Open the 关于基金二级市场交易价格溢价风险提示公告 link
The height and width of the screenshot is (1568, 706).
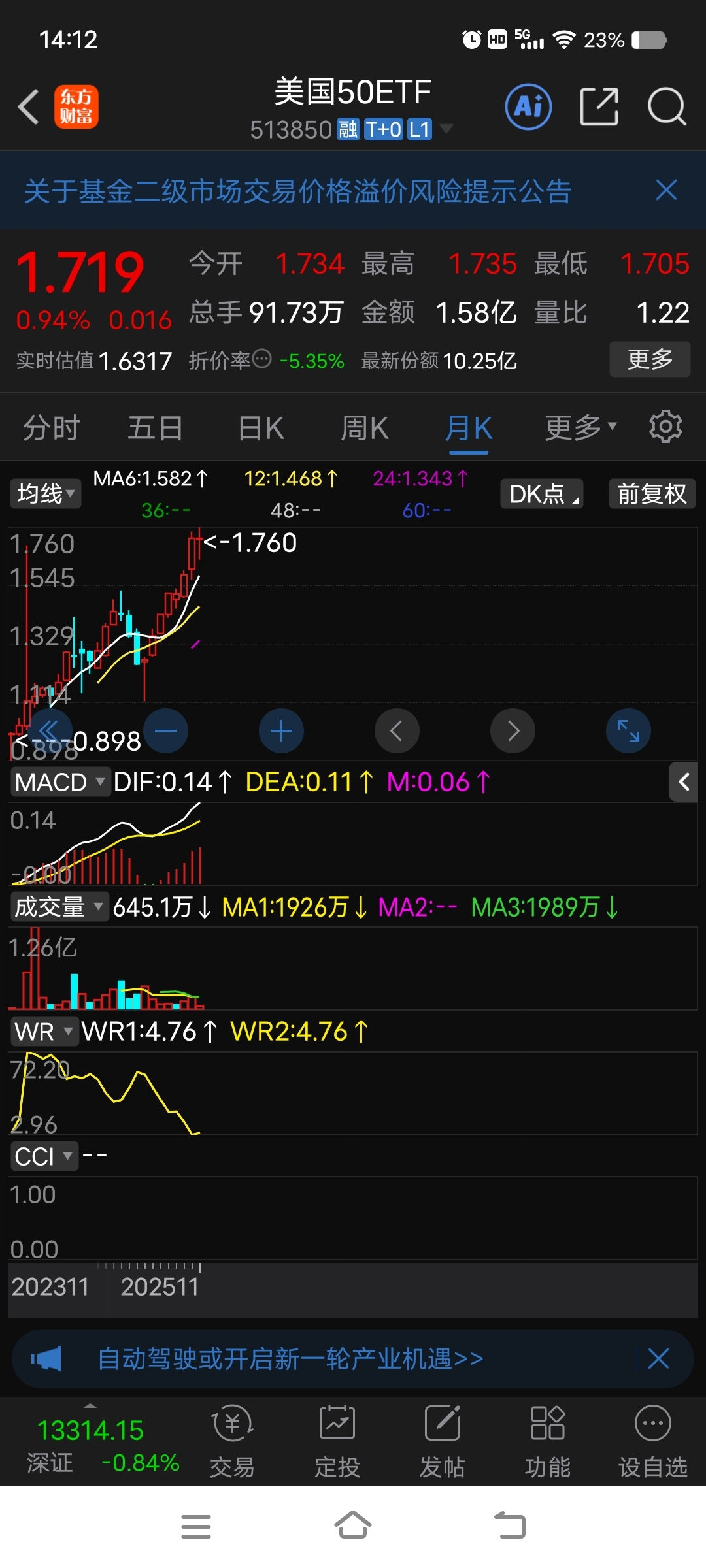coord(298,191)
